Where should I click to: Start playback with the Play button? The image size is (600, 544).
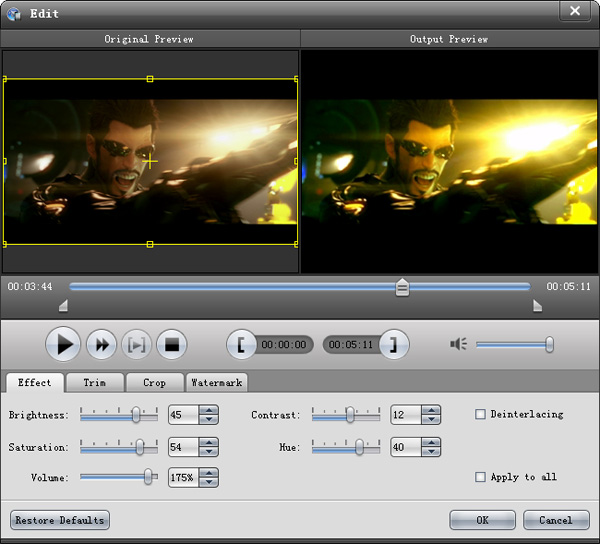(x=63, y=344)
